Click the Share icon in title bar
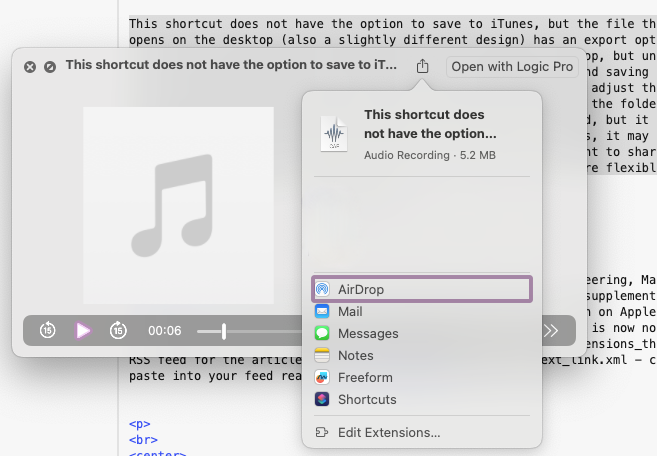This screenshot has height=456, width=657. (422, 66)
